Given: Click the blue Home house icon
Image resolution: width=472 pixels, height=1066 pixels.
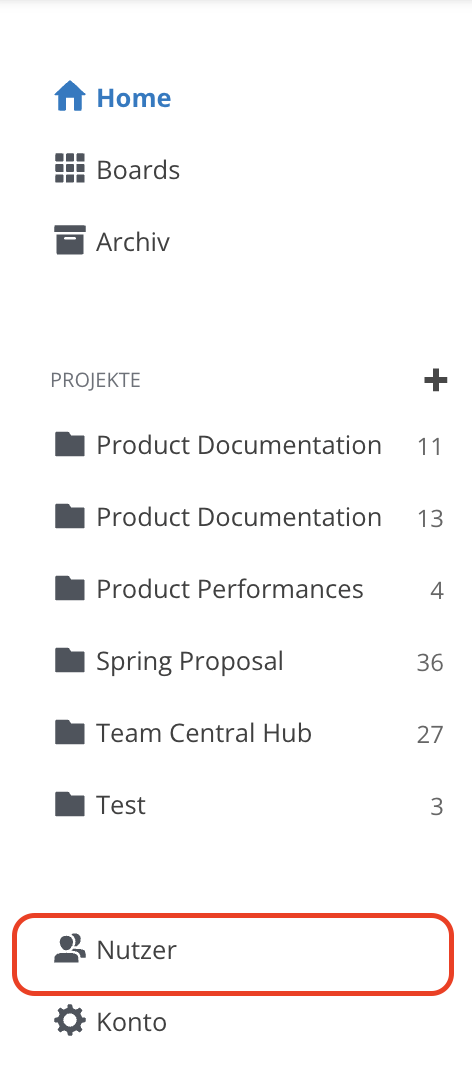Looking at the screenshot, I should pyautogui.click(x=69, y=97).
